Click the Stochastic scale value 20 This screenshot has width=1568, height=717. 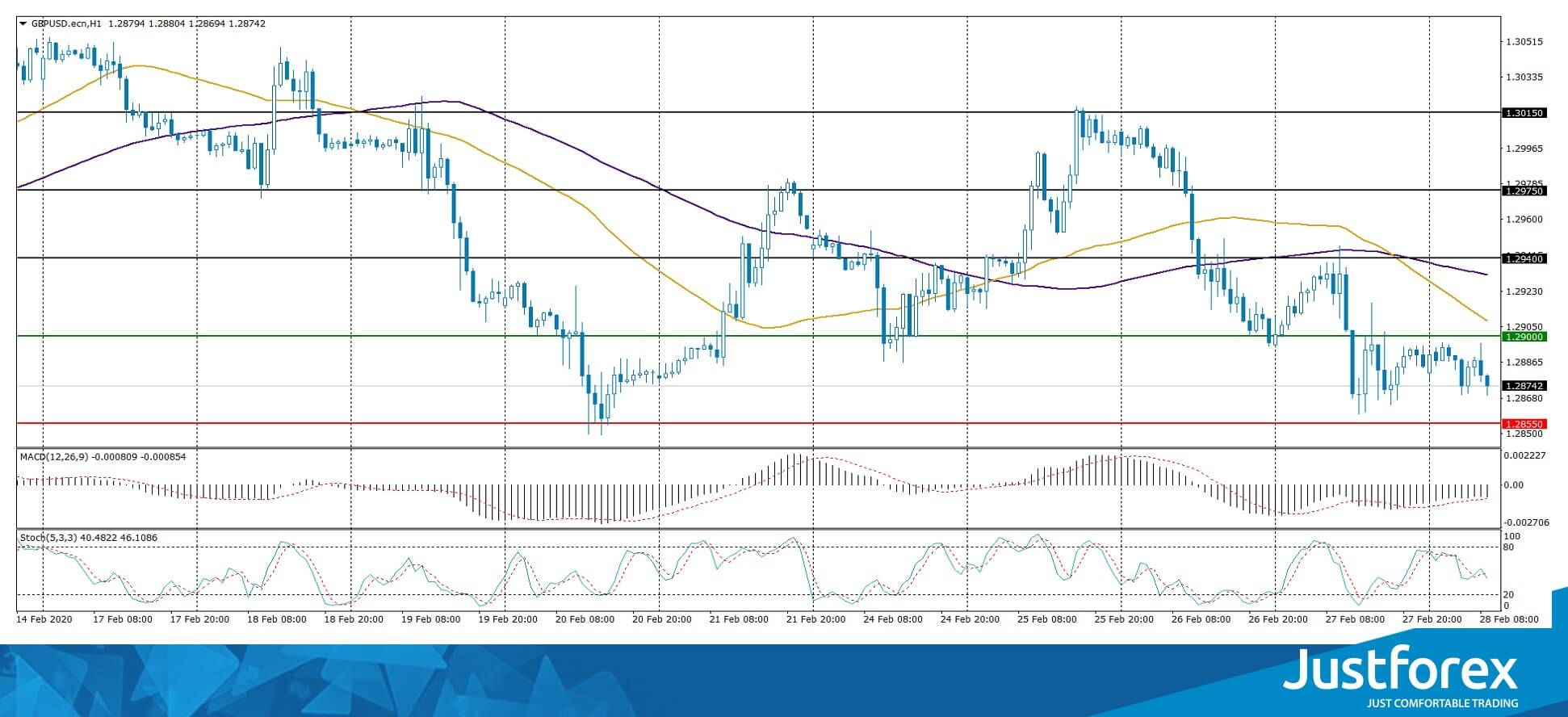[x=1509, y=595]
